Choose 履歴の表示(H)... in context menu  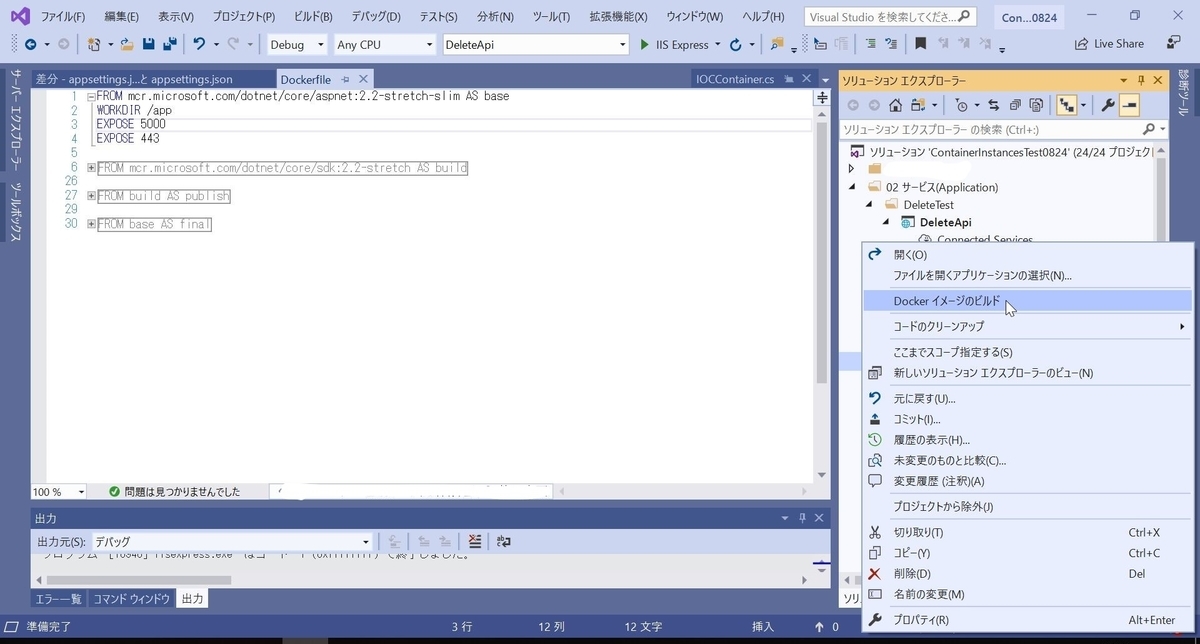click(1029, 440)
